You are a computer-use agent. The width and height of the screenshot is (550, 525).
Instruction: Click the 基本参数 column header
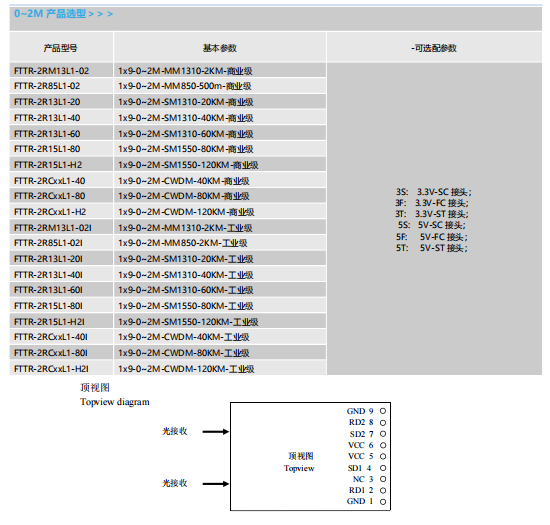tap(220, 48)
